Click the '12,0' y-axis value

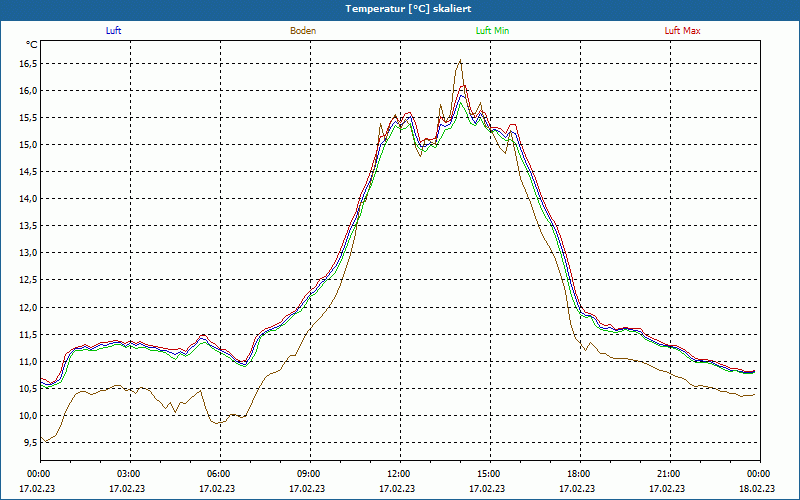[29, 308]
